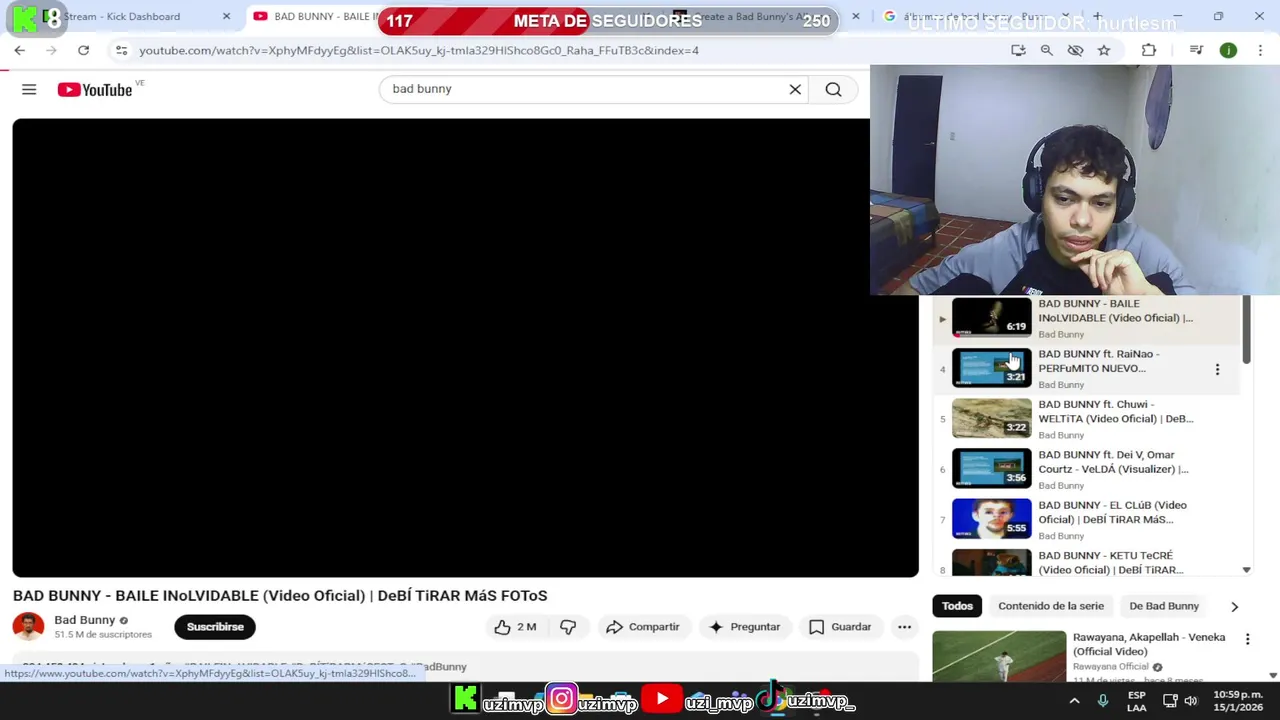Click the black video player area

(x=465, y=348)
